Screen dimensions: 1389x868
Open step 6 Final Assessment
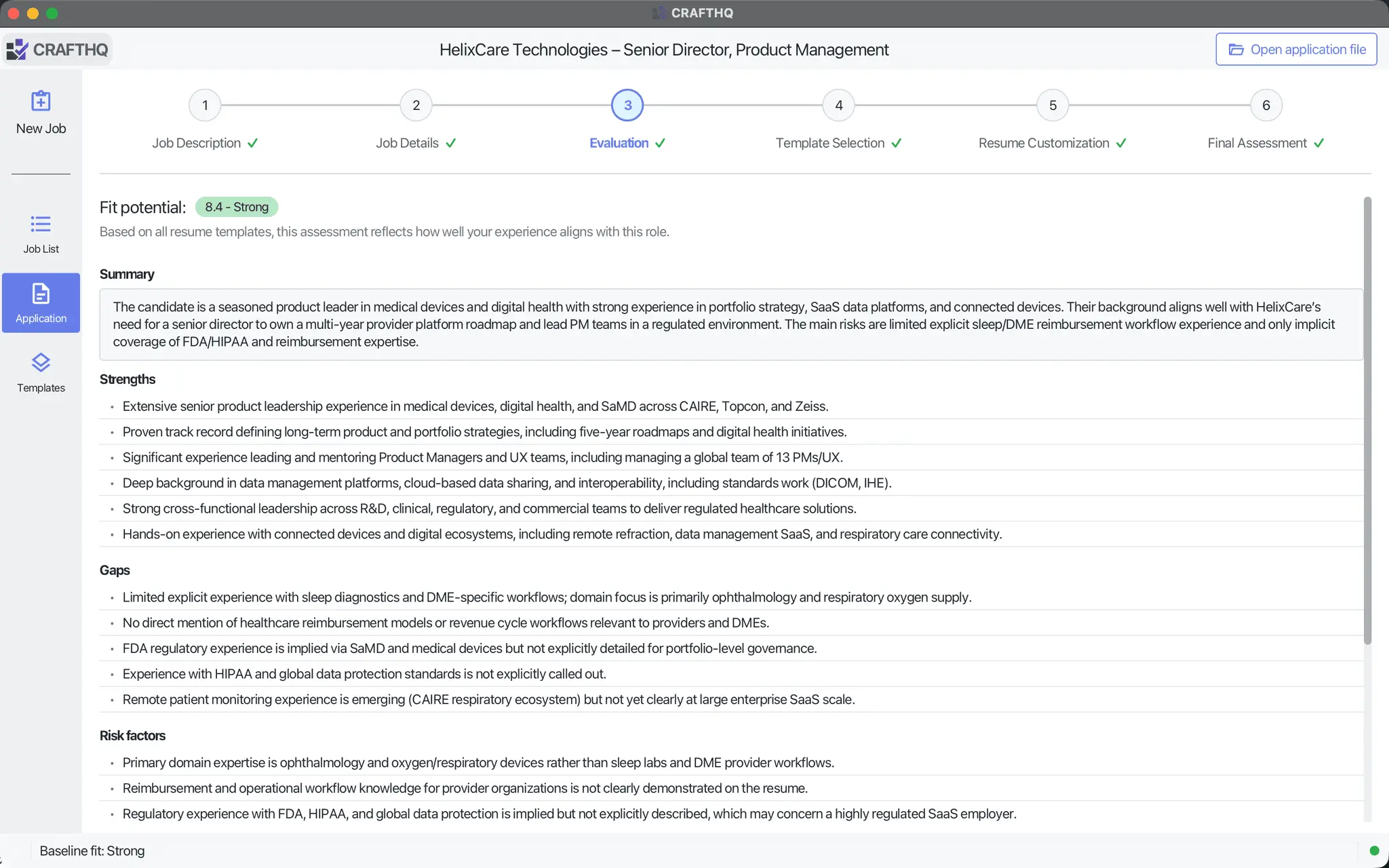coord(1266,105)
